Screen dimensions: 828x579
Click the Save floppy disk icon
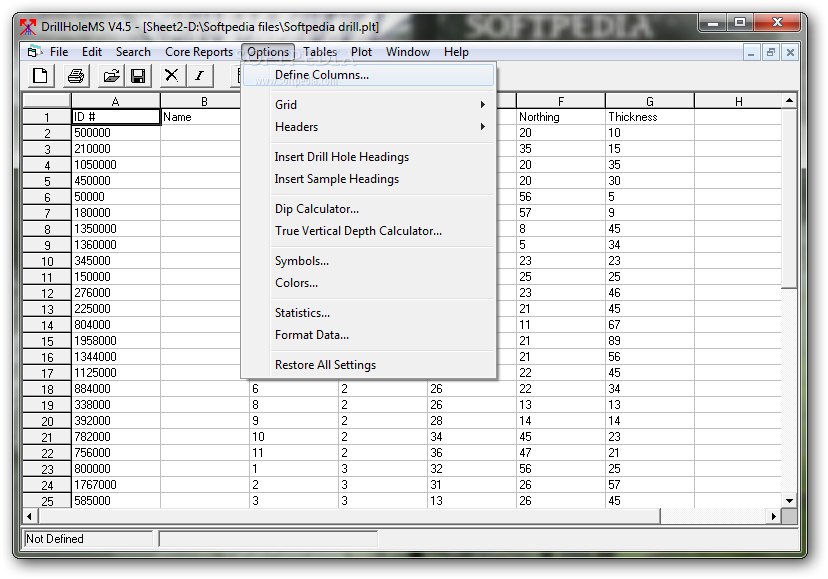[x=138, y=76]
